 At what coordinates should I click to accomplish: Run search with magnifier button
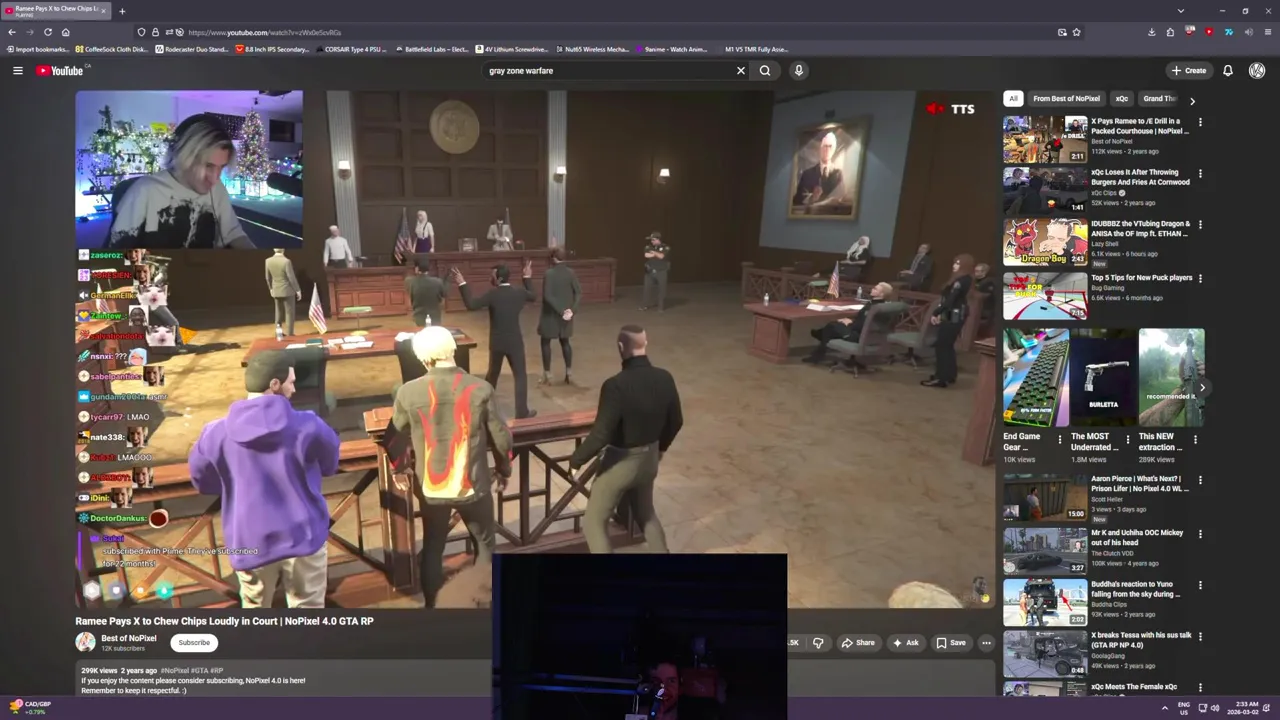(765, 70)
